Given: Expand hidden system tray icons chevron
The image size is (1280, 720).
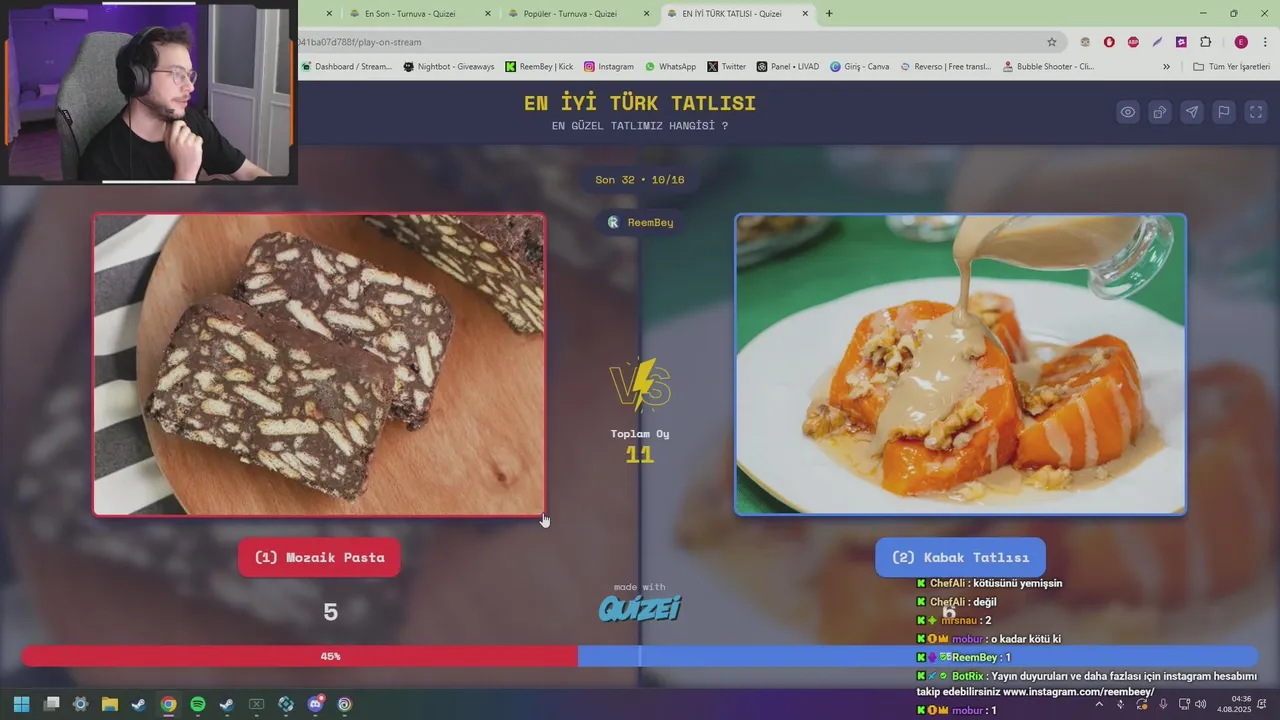Looking at the screenshot, I should click(x=1099, y=704).
